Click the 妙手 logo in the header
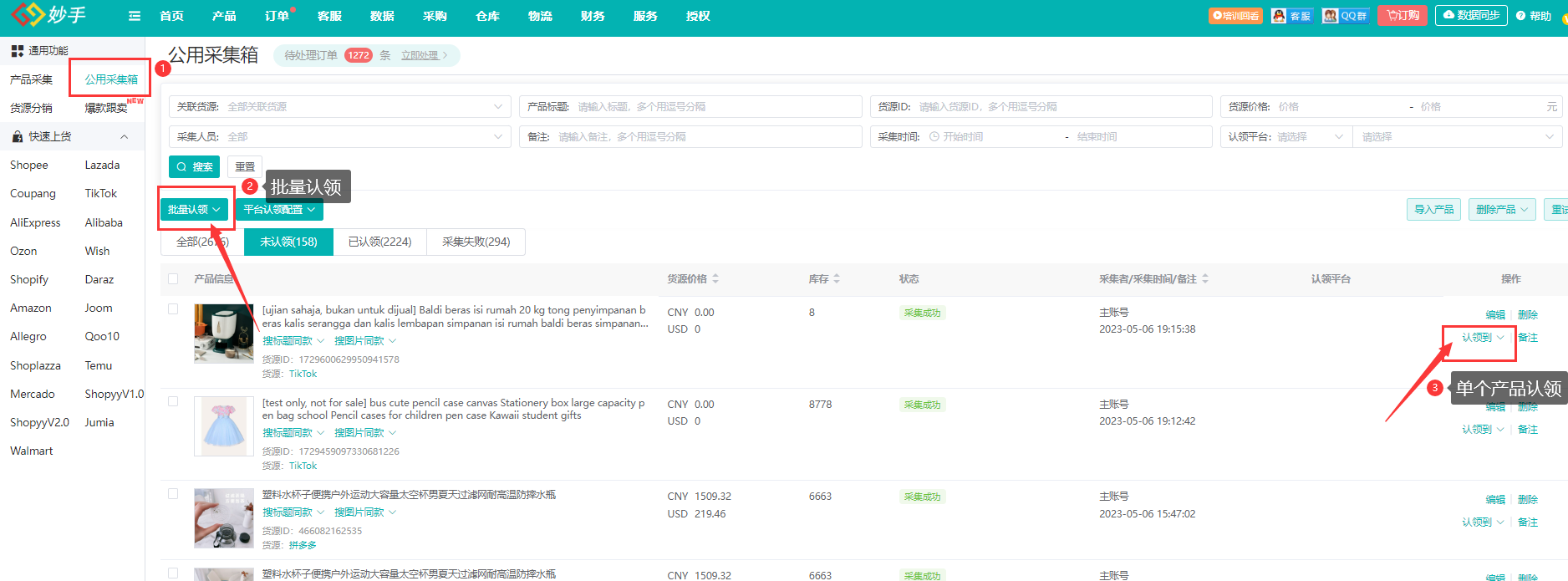1568x581 pixels. click(x=50, y=15)
